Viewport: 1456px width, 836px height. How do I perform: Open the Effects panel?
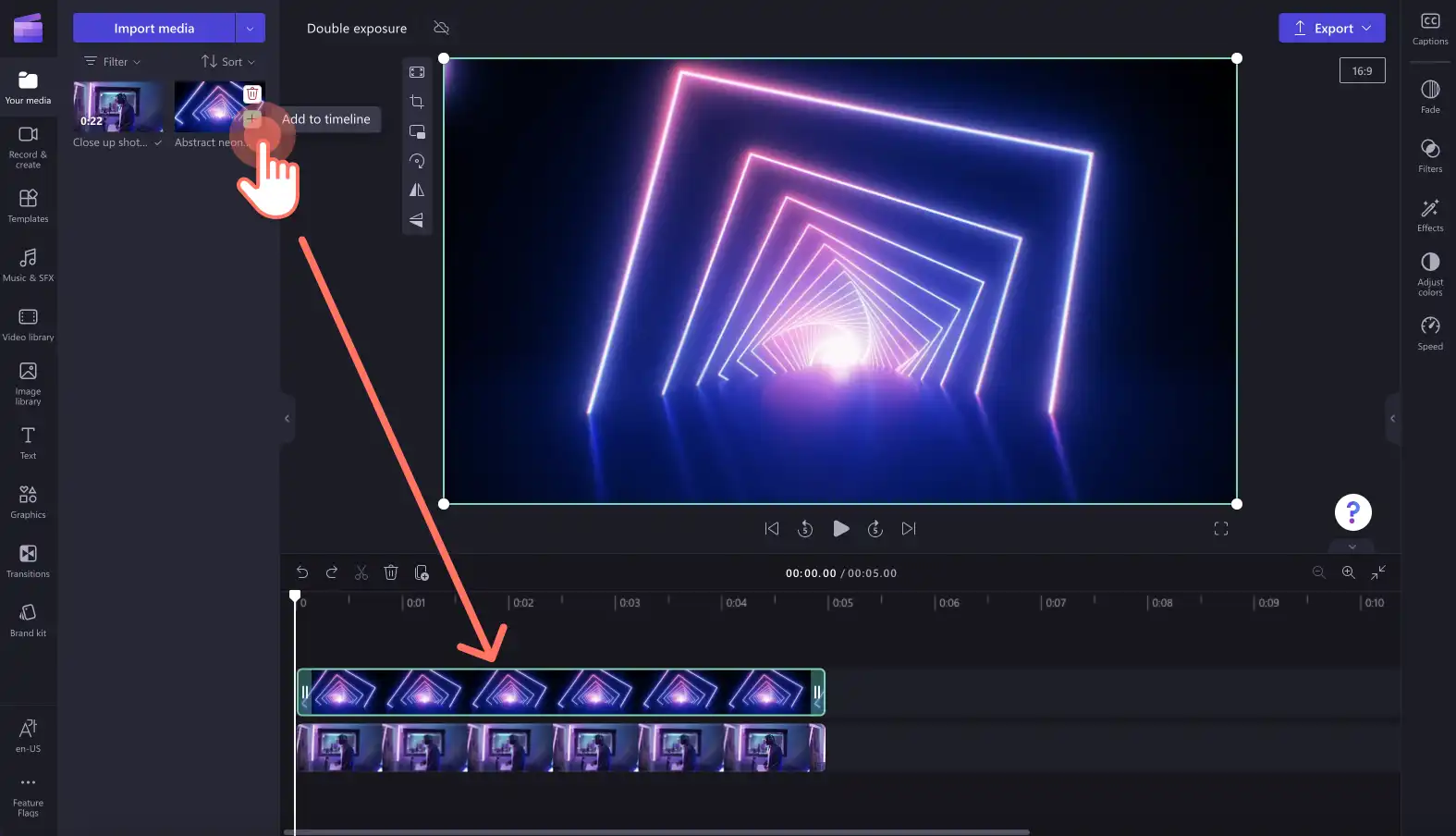1430,215
